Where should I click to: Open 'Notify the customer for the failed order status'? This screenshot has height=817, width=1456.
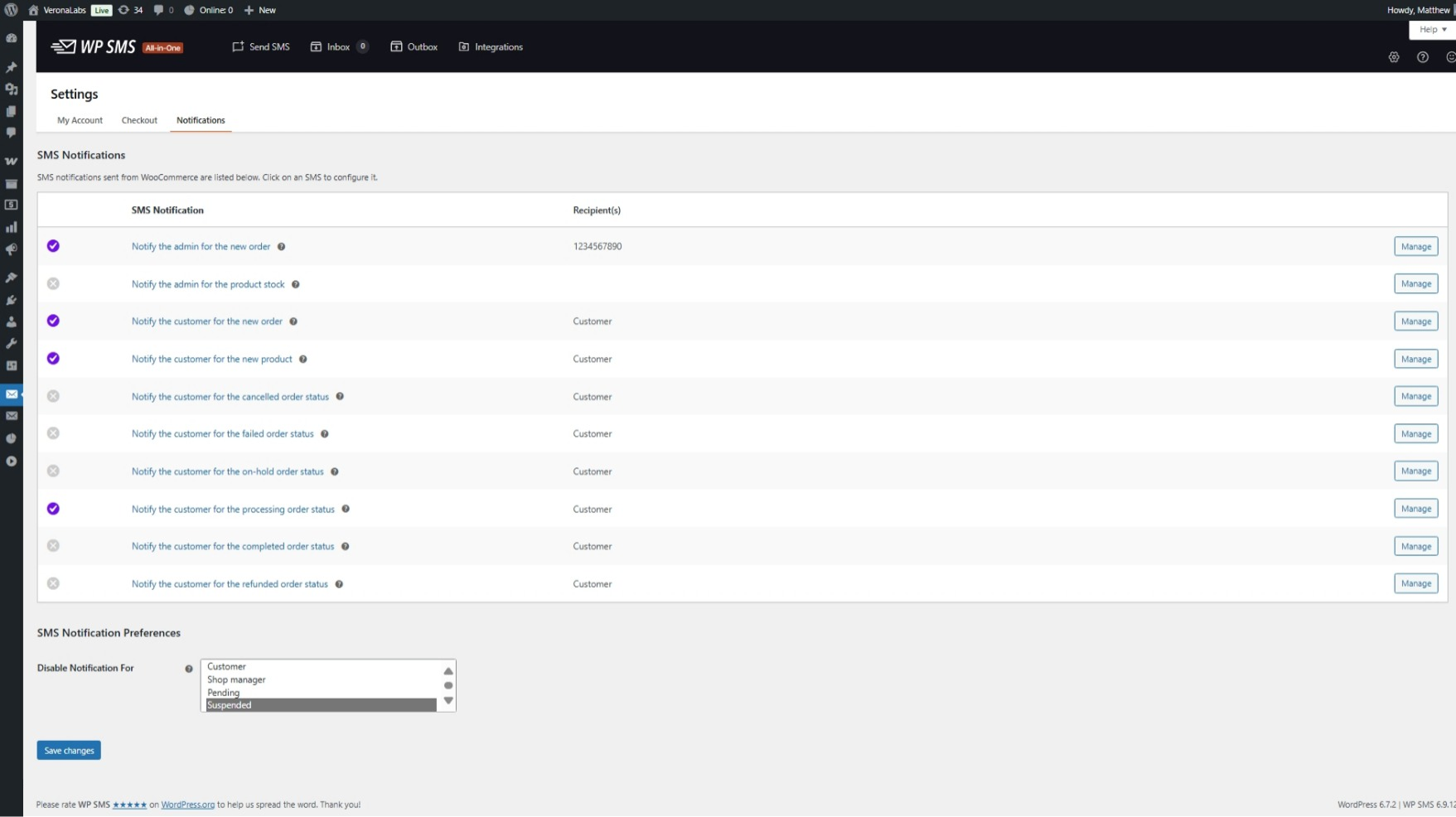pyautogui.click(x=223, y=434)
